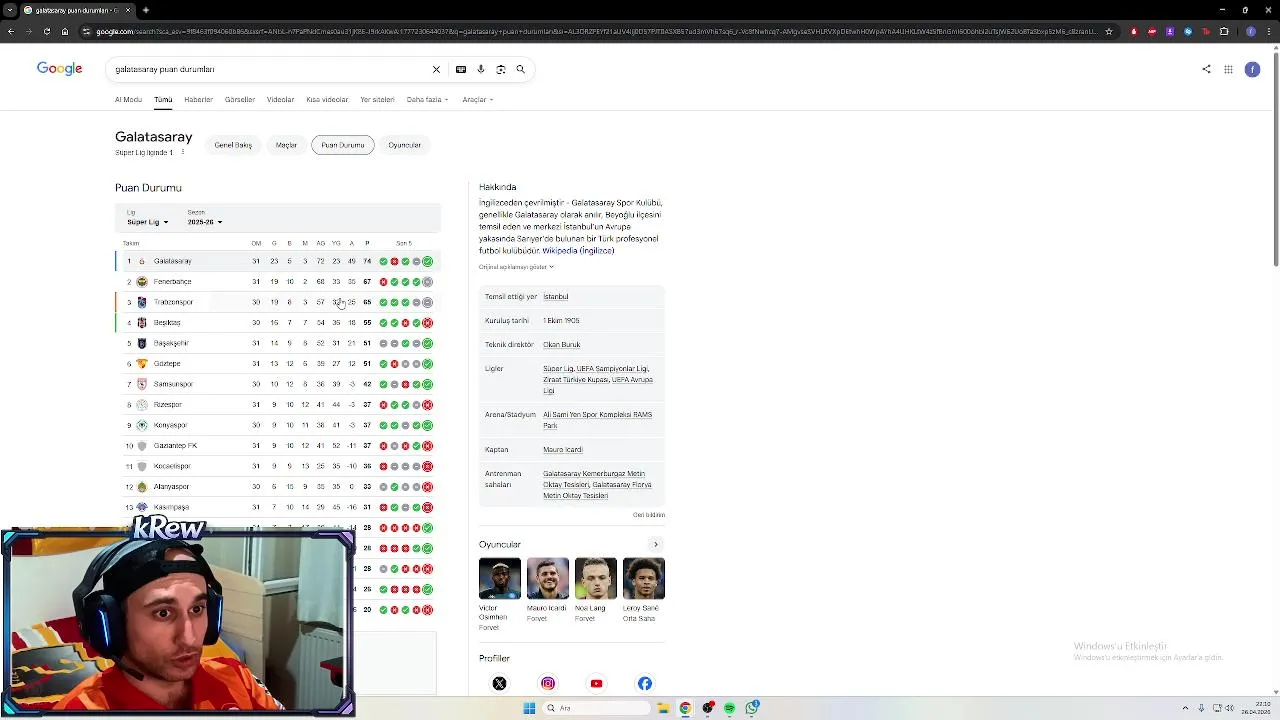Reload the page
Screen dimensions: 1280x720
pos(46,31)
